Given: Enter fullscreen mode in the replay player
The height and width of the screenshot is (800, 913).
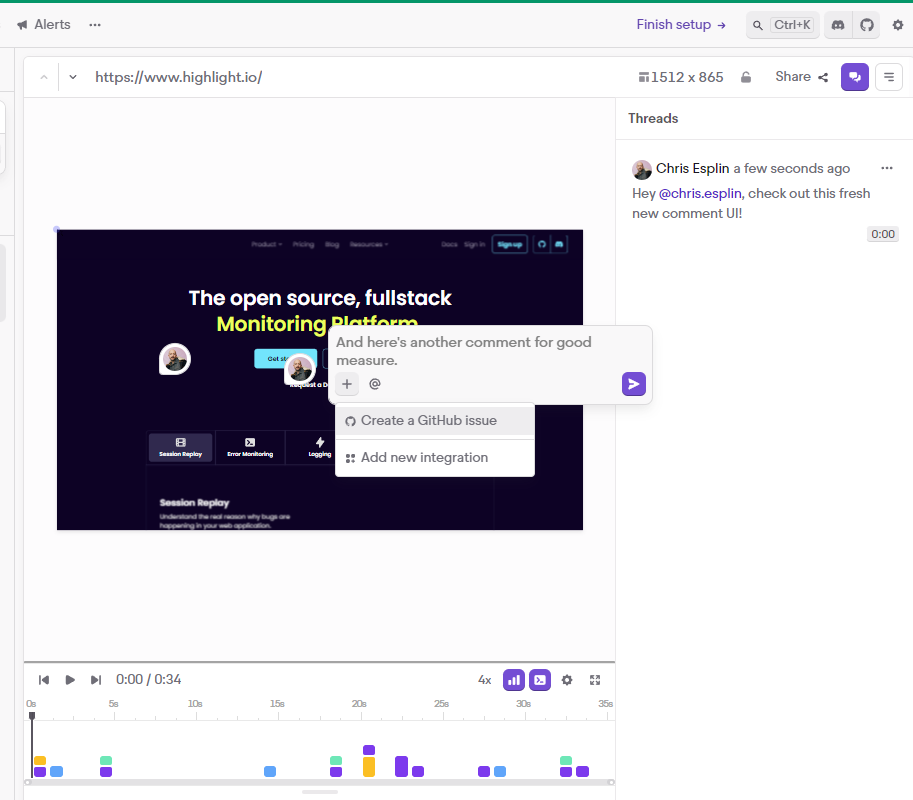Looking at the screenshot, I should (595, 679).
